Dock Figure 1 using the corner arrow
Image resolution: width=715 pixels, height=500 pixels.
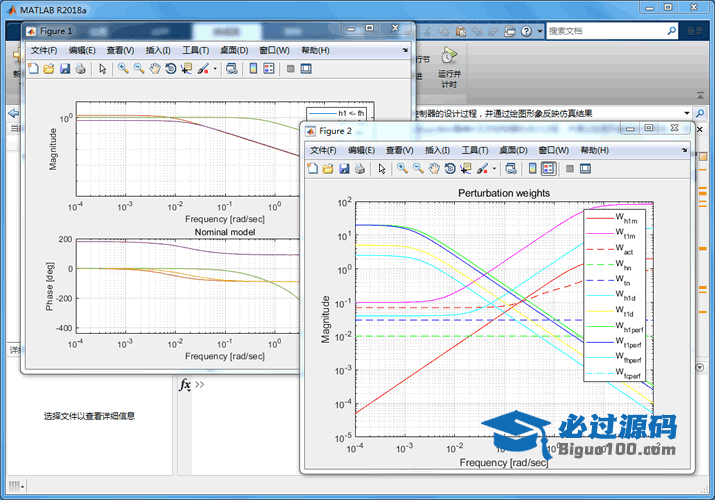tap(405, 50)
